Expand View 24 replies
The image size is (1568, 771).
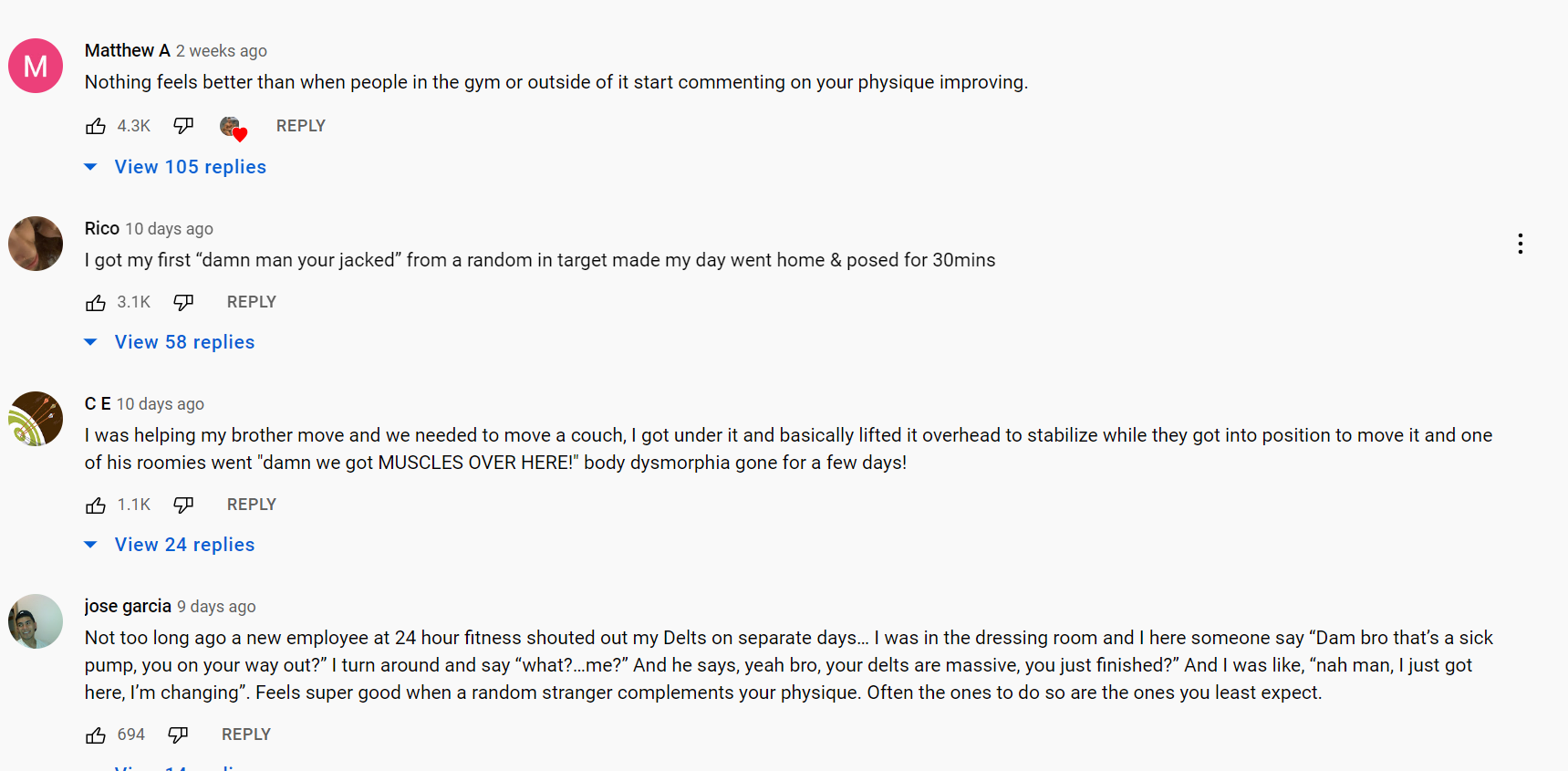click(170, 545)
